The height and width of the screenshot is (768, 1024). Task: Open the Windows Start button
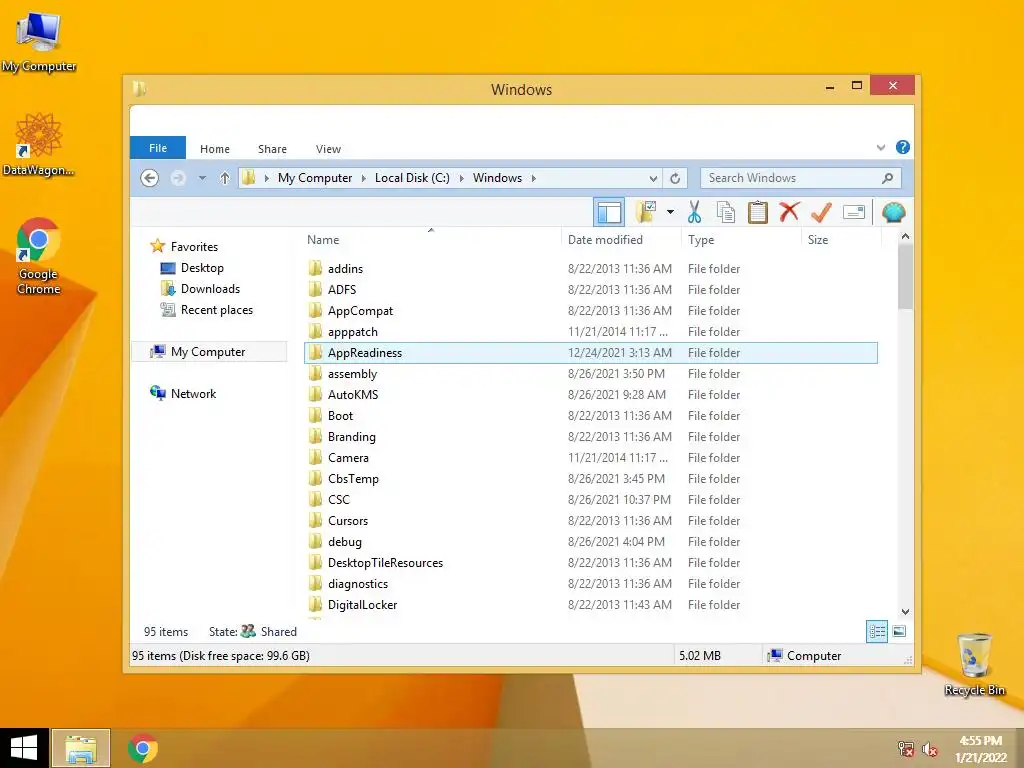[24, 748]
